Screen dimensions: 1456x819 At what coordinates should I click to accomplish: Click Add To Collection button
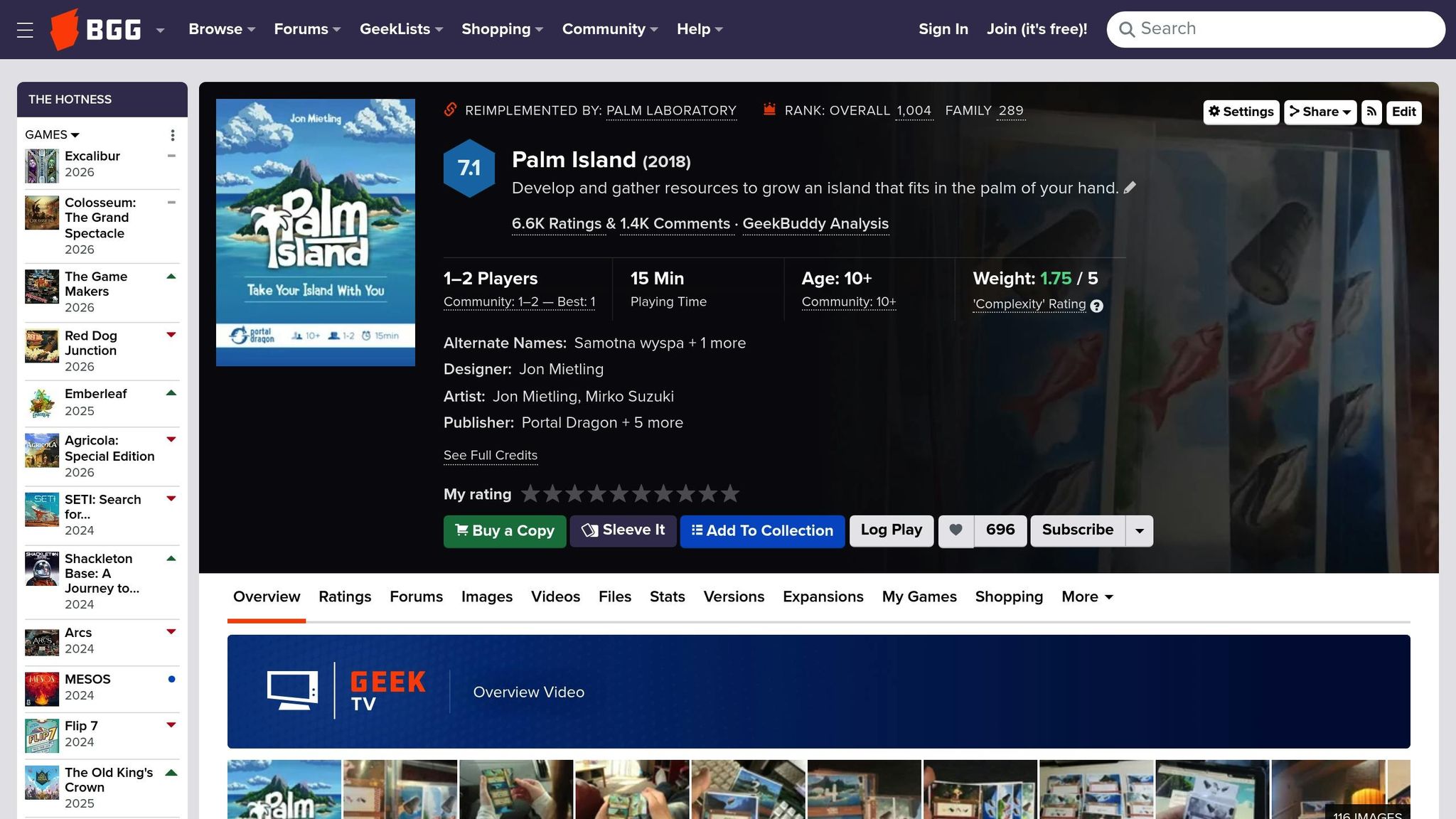(x=762, y=531)
